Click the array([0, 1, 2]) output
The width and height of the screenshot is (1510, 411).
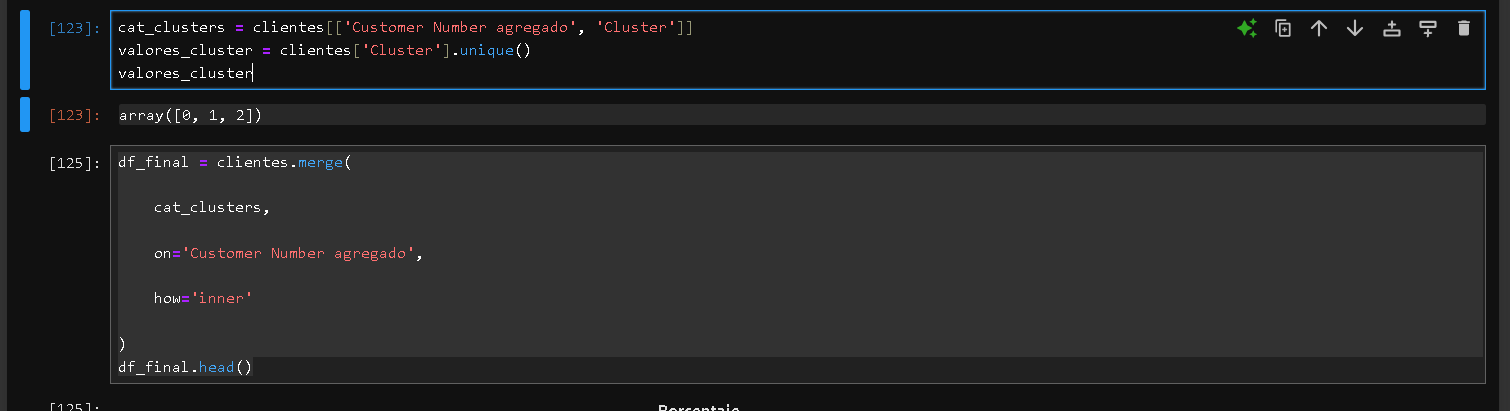(190, 116)
